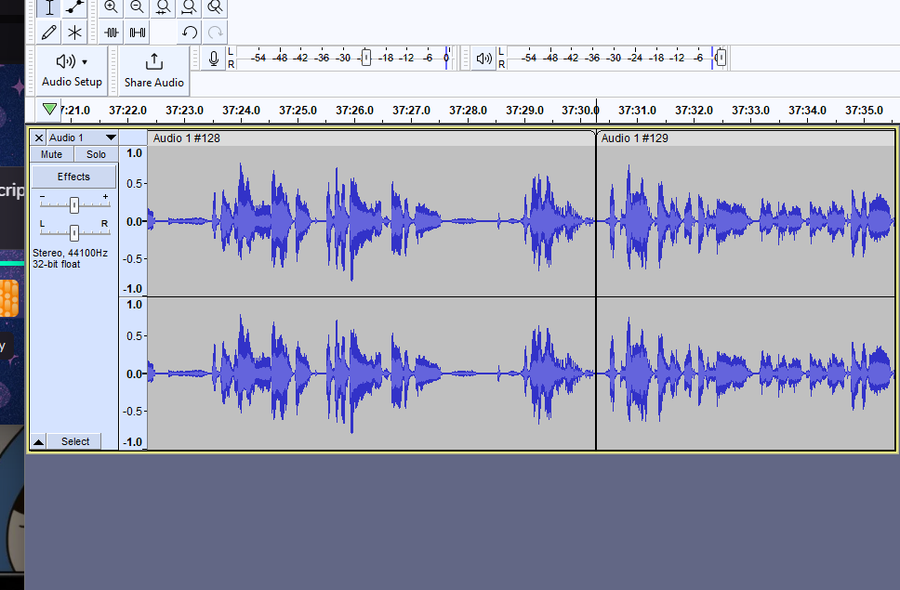Fit project to width zoom icon

pyautogui.click(x=189, y=7)
